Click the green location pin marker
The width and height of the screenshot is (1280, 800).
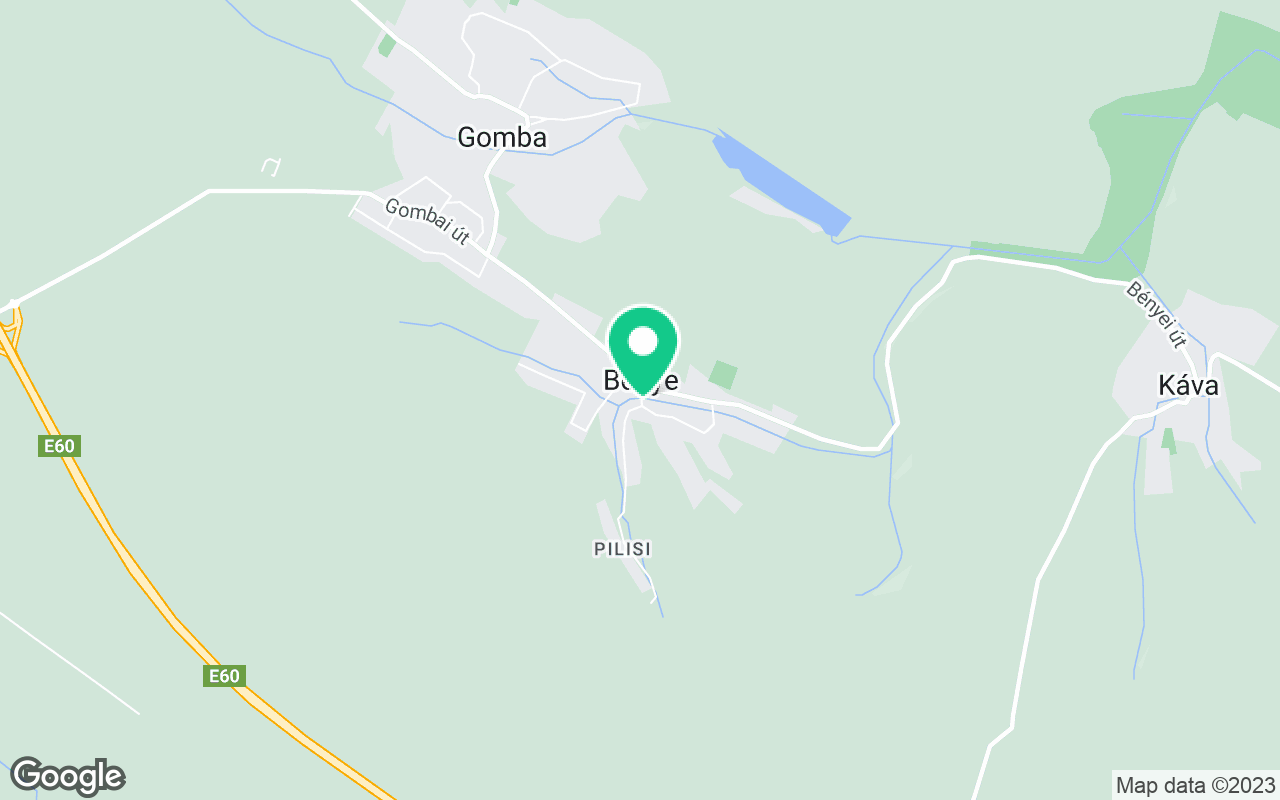pyautogui.click(x=643, y=350)
